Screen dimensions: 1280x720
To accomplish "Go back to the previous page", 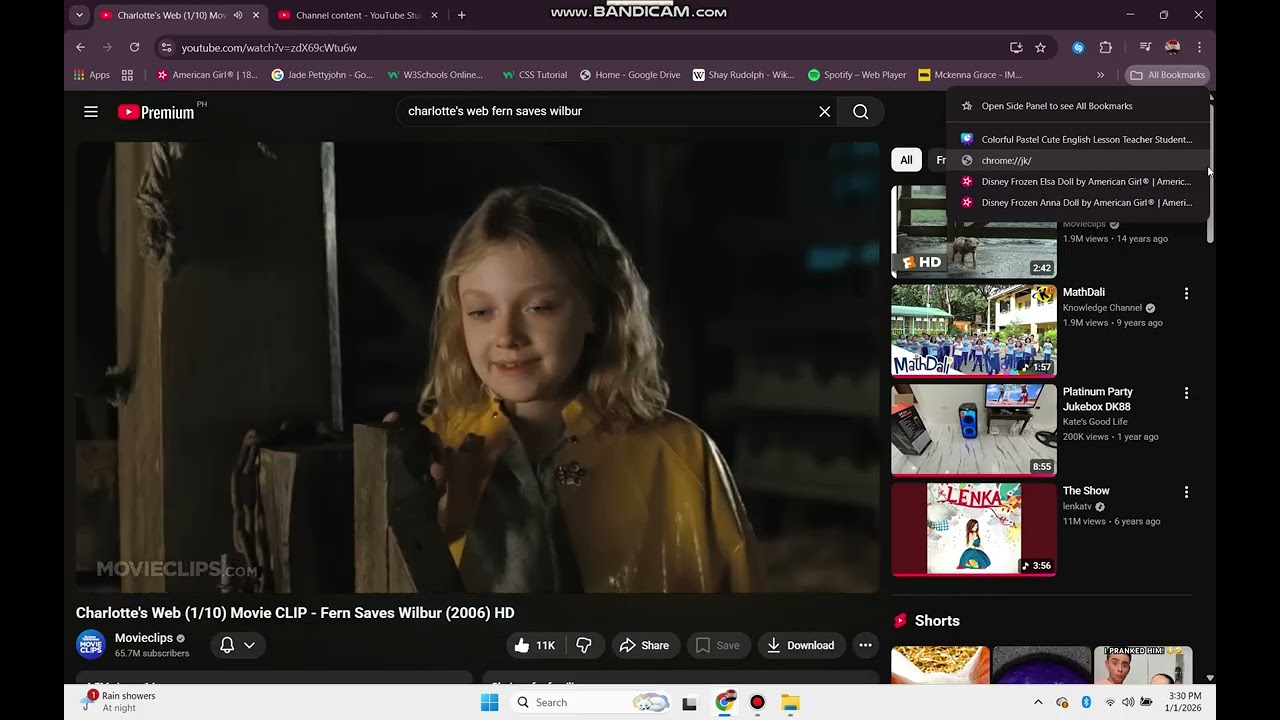I will pos(81,47).
